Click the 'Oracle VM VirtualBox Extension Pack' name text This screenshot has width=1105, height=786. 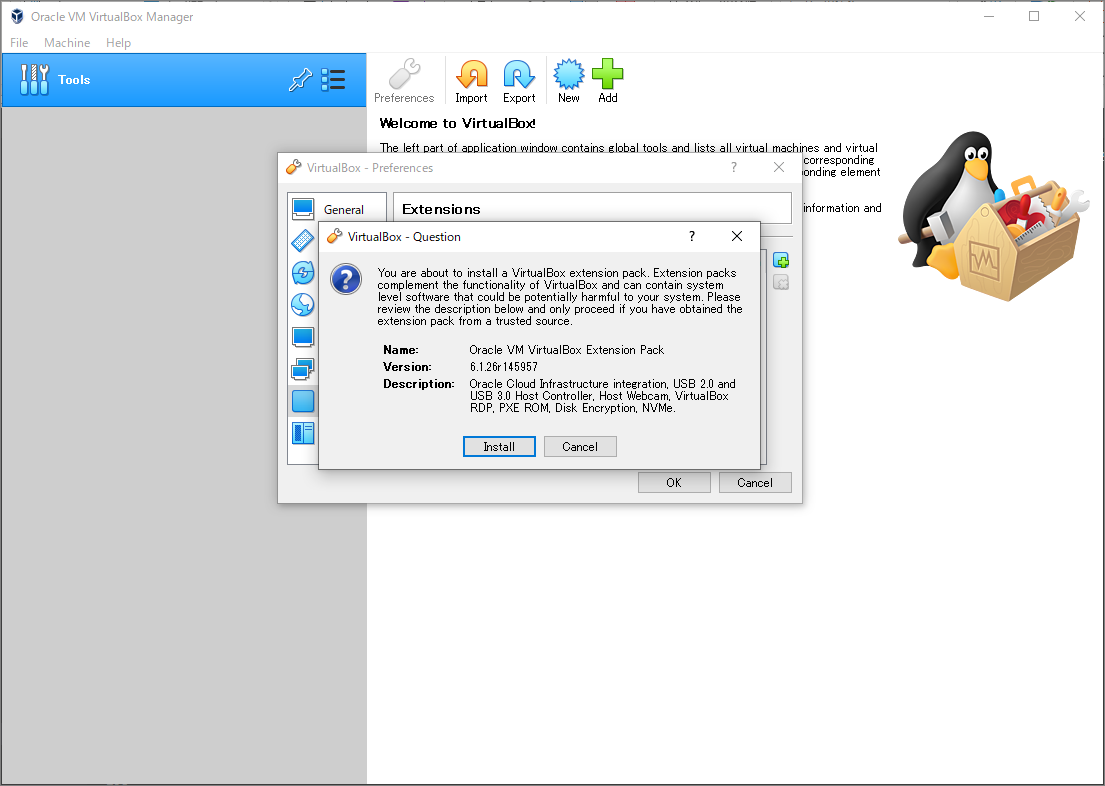tap(567, 350)
